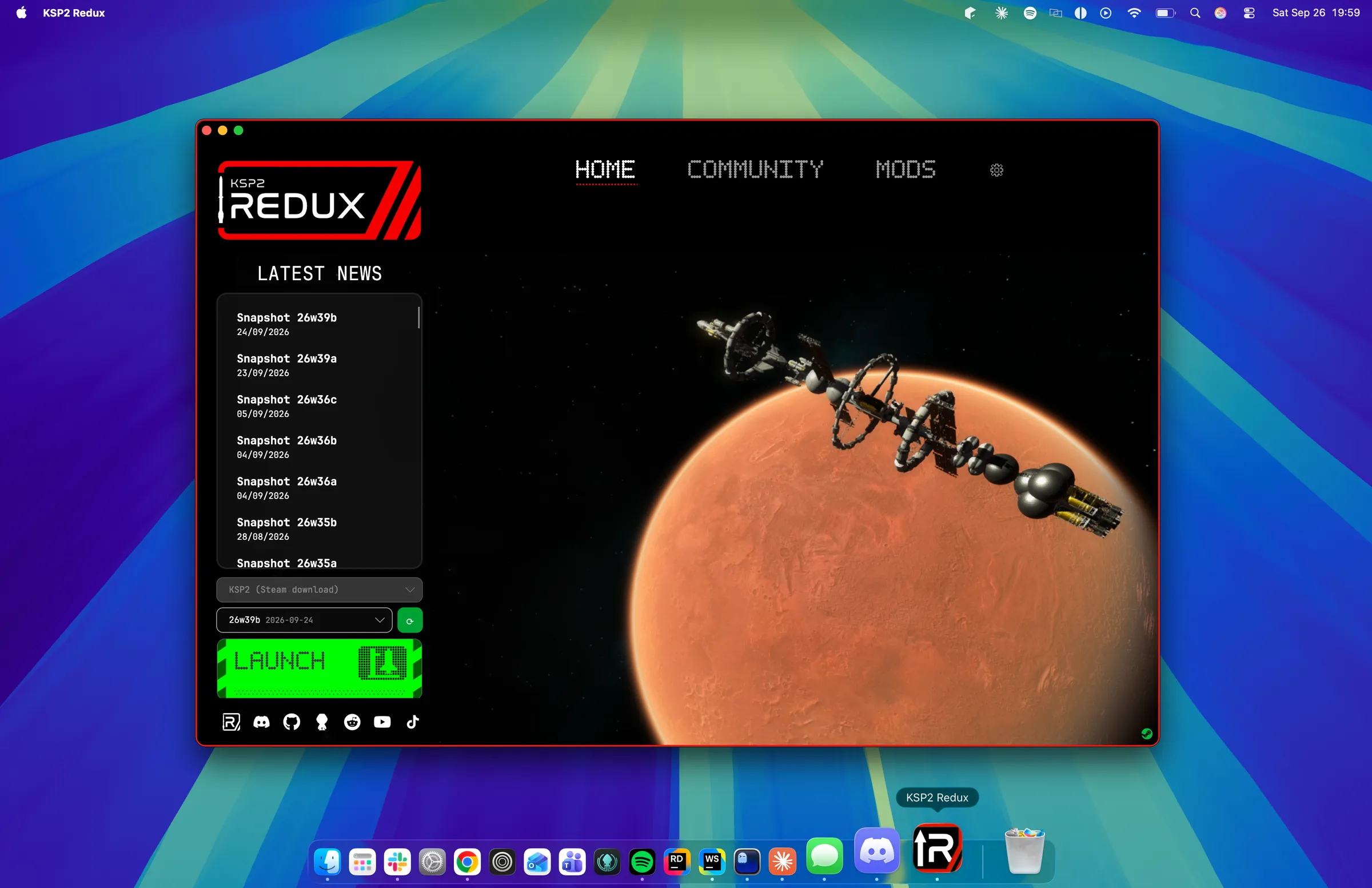Image resolution: width=1372 pixels, height=888 pixels.
Task: Open Messages from the dock
Action: [x=824, y=856]
